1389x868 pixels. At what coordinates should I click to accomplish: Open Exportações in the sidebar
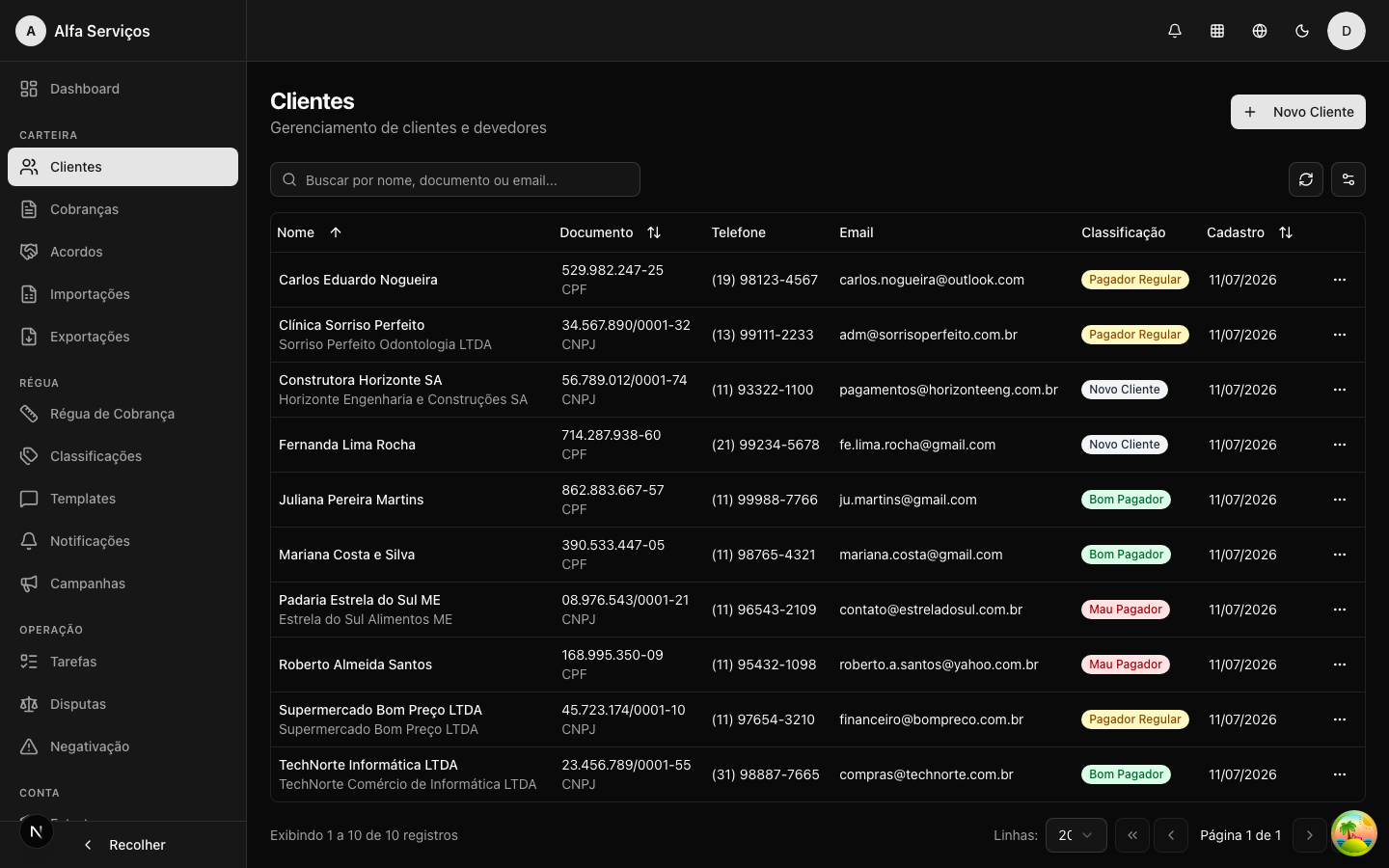tap(123, 337)
